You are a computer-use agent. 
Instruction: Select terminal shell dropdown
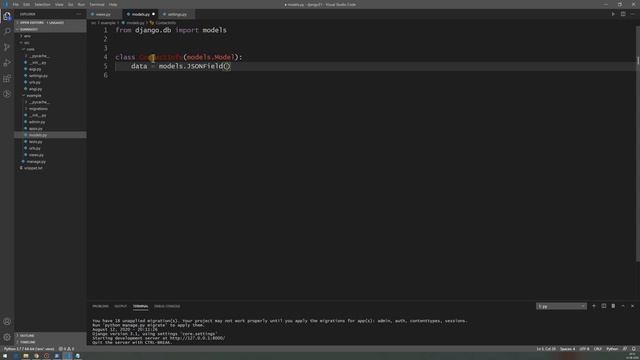pos(561,306)
